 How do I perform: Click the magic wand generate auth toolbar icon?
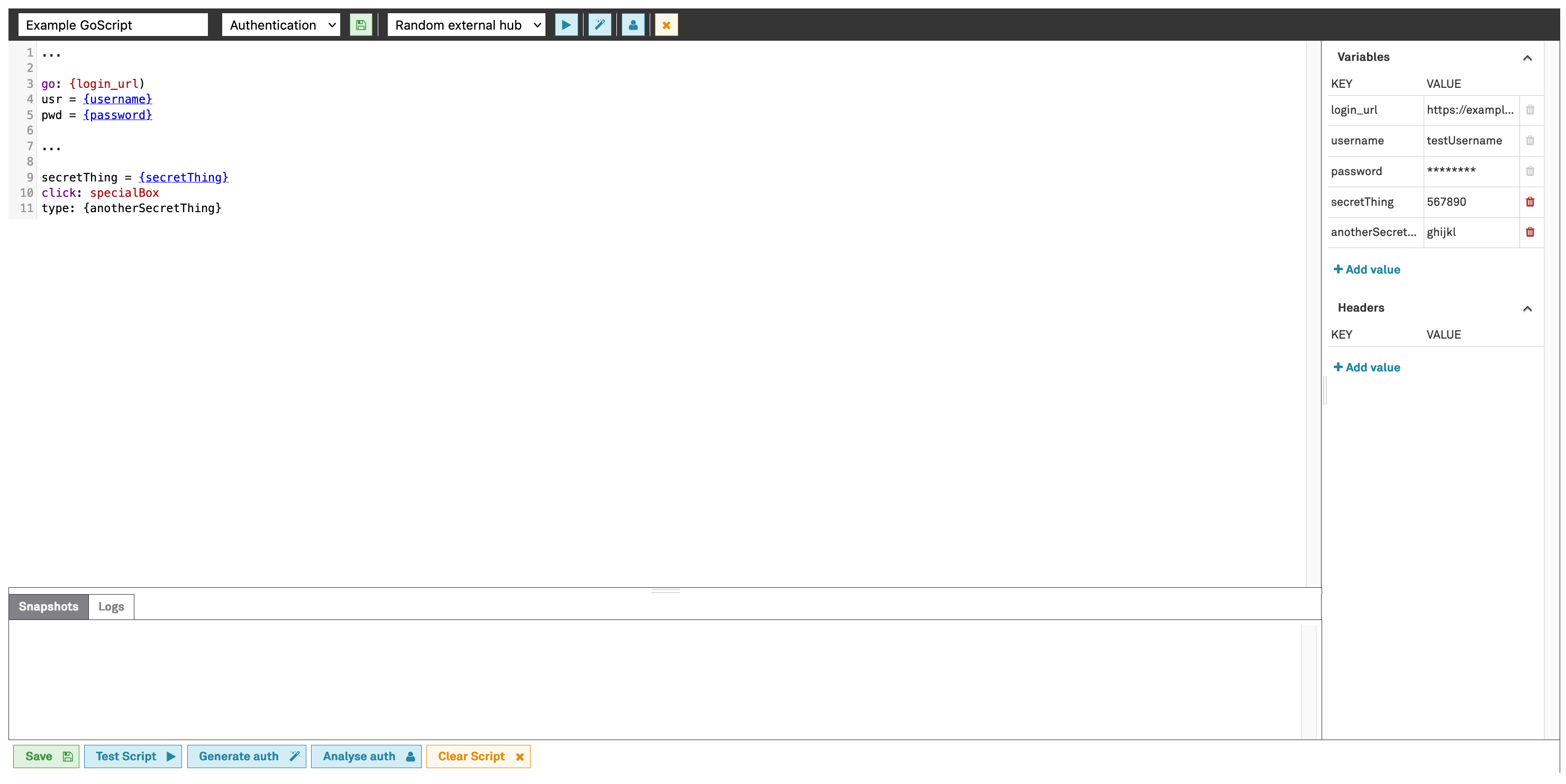(599, 25)
